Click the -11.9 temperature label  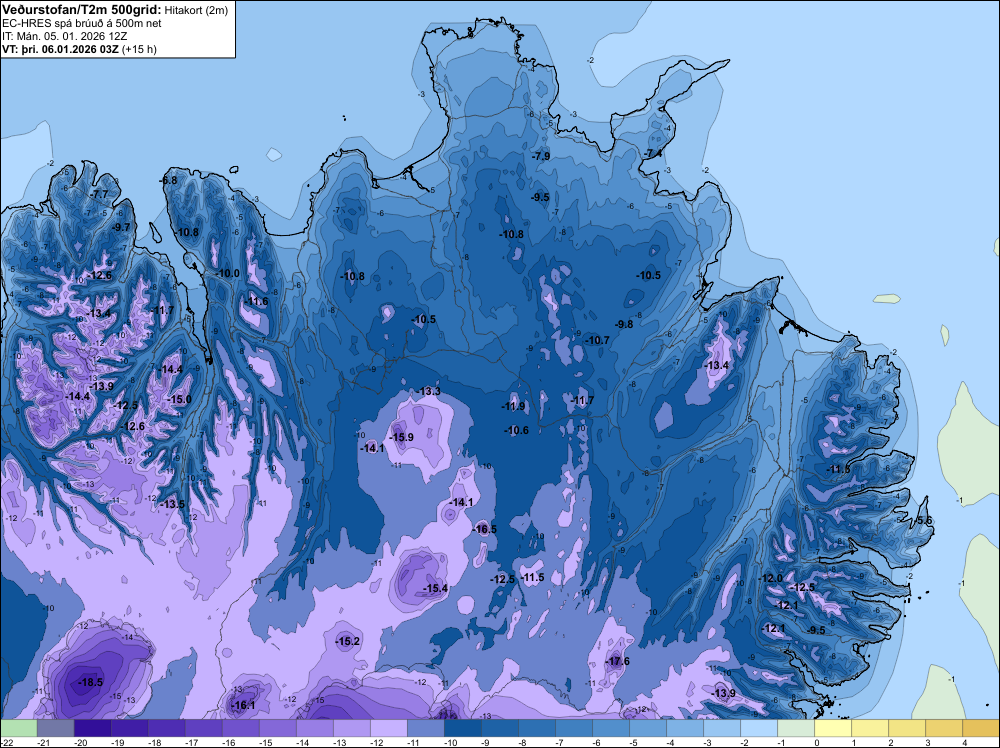pyautogui.click(x=513, y=406)
